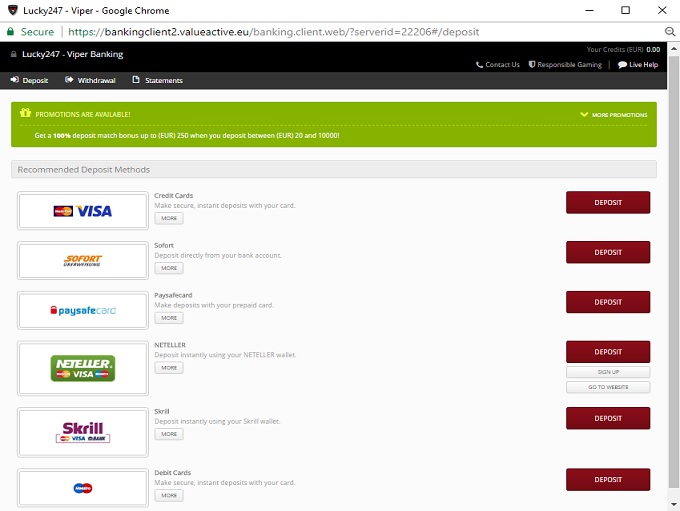The image size is (680, 511).
Task: Choose the NETELLER Visa logo
Action: [82, 367]
